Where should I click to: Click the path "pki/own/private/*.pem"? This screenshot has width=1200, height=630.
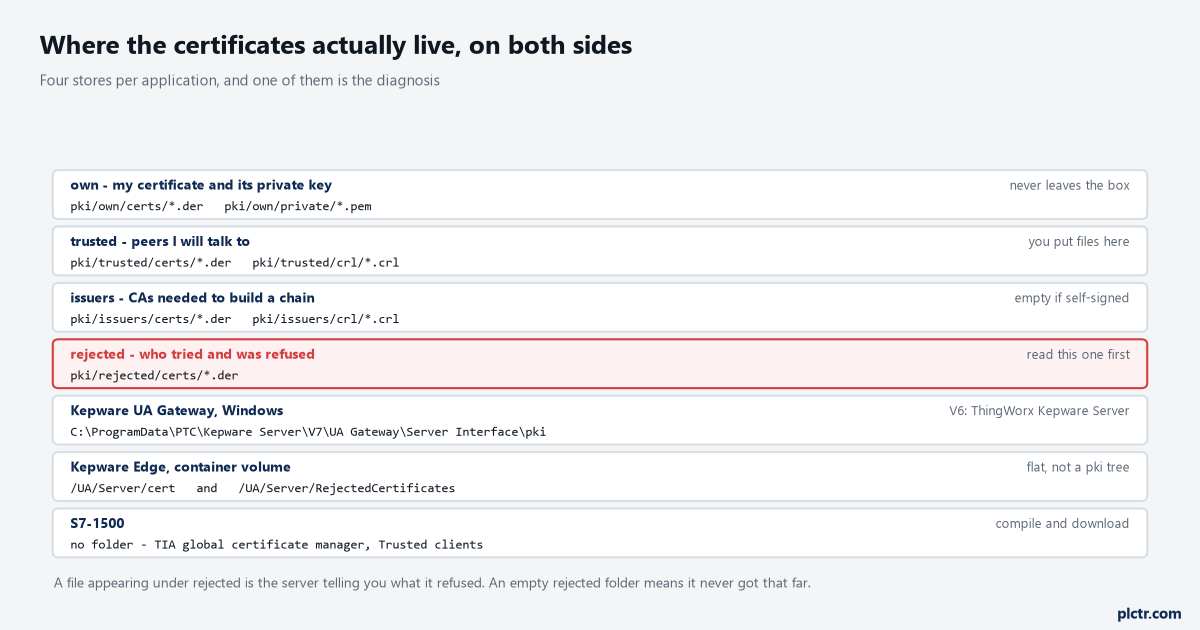coord(298,207)
